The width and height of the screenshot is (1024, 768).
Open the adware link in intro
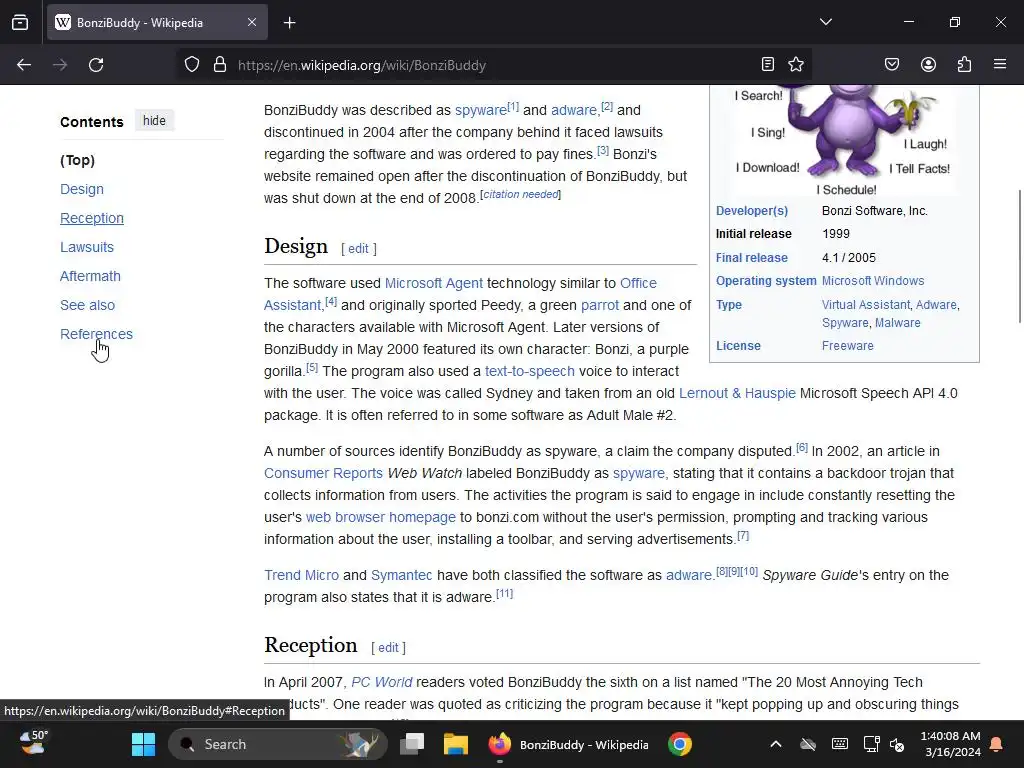click(574, 110)
